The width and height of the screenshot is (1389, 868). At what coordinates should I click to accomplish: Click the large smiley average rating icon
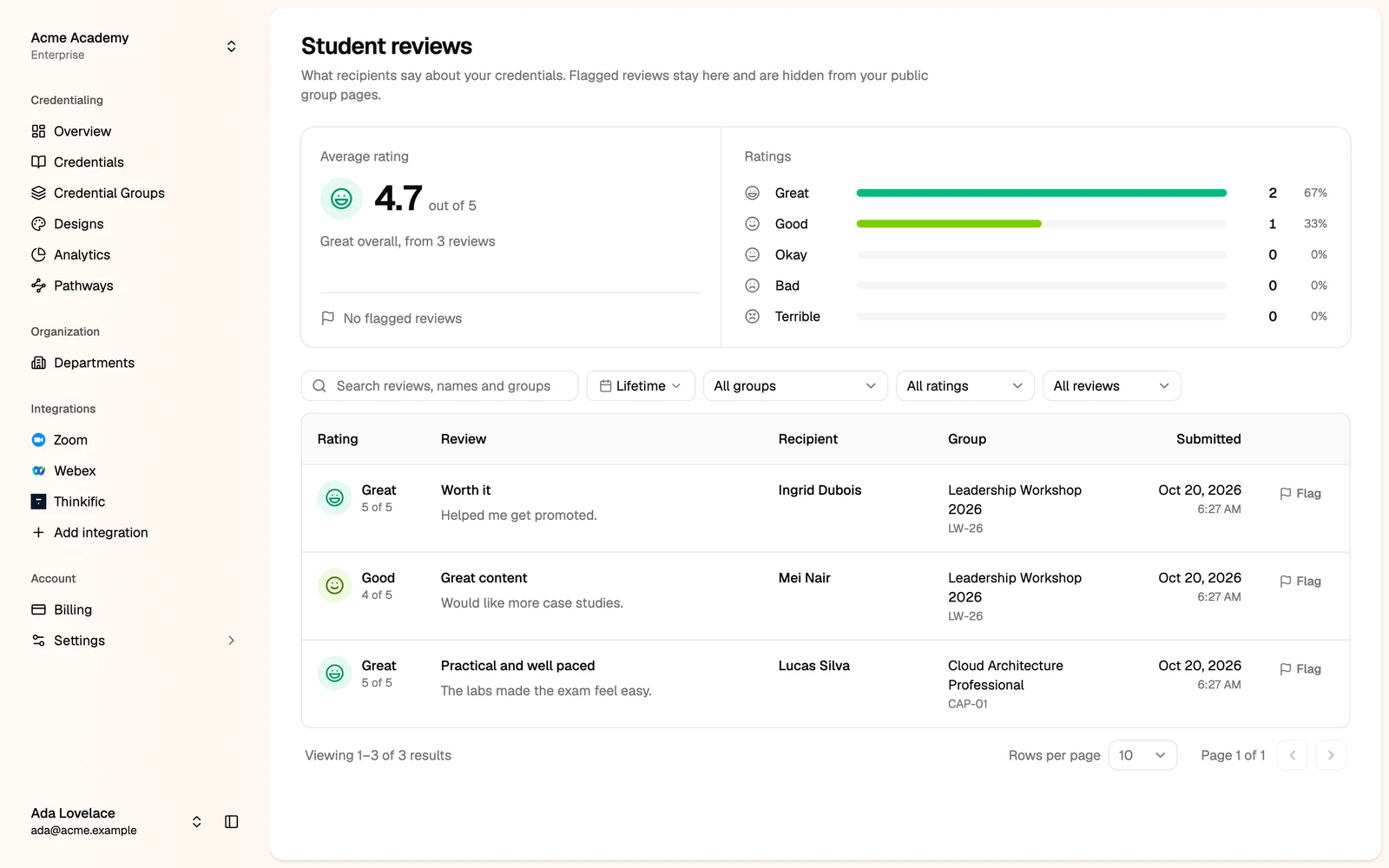[341, 199]
